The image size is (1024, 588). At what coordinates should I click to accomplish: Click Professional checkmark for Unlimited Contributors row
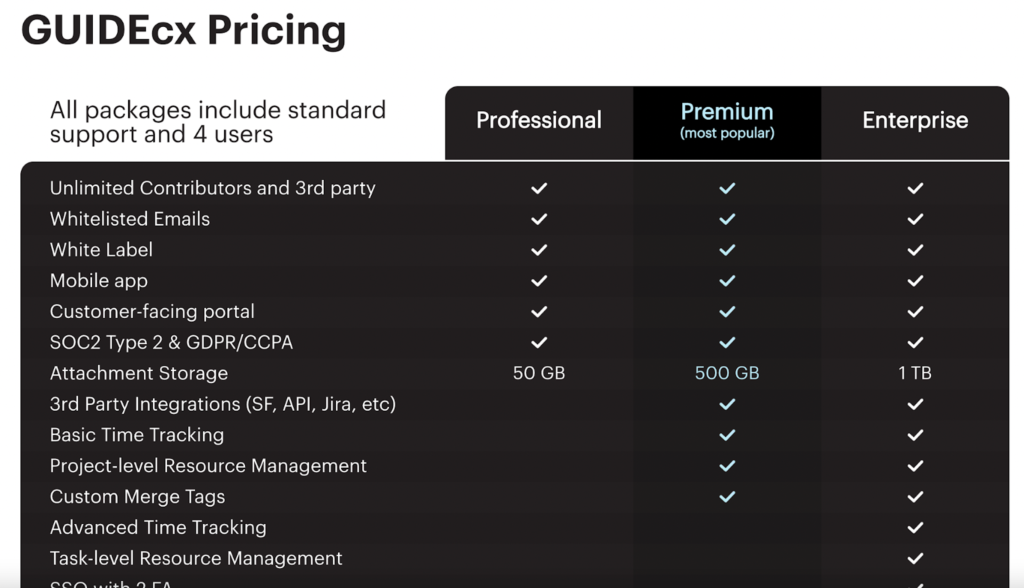(x=539, y=188)
